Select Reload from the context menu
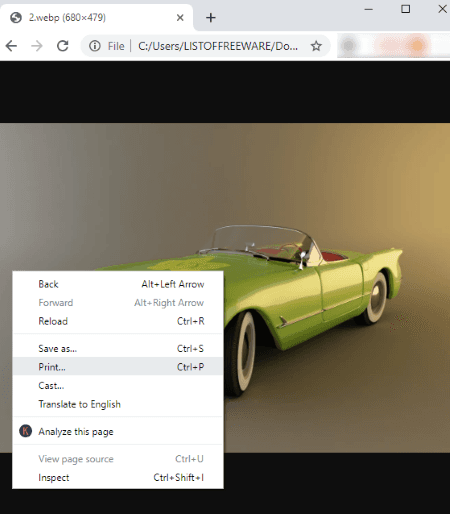The image size is (450, 514). [x=118, y=321]
